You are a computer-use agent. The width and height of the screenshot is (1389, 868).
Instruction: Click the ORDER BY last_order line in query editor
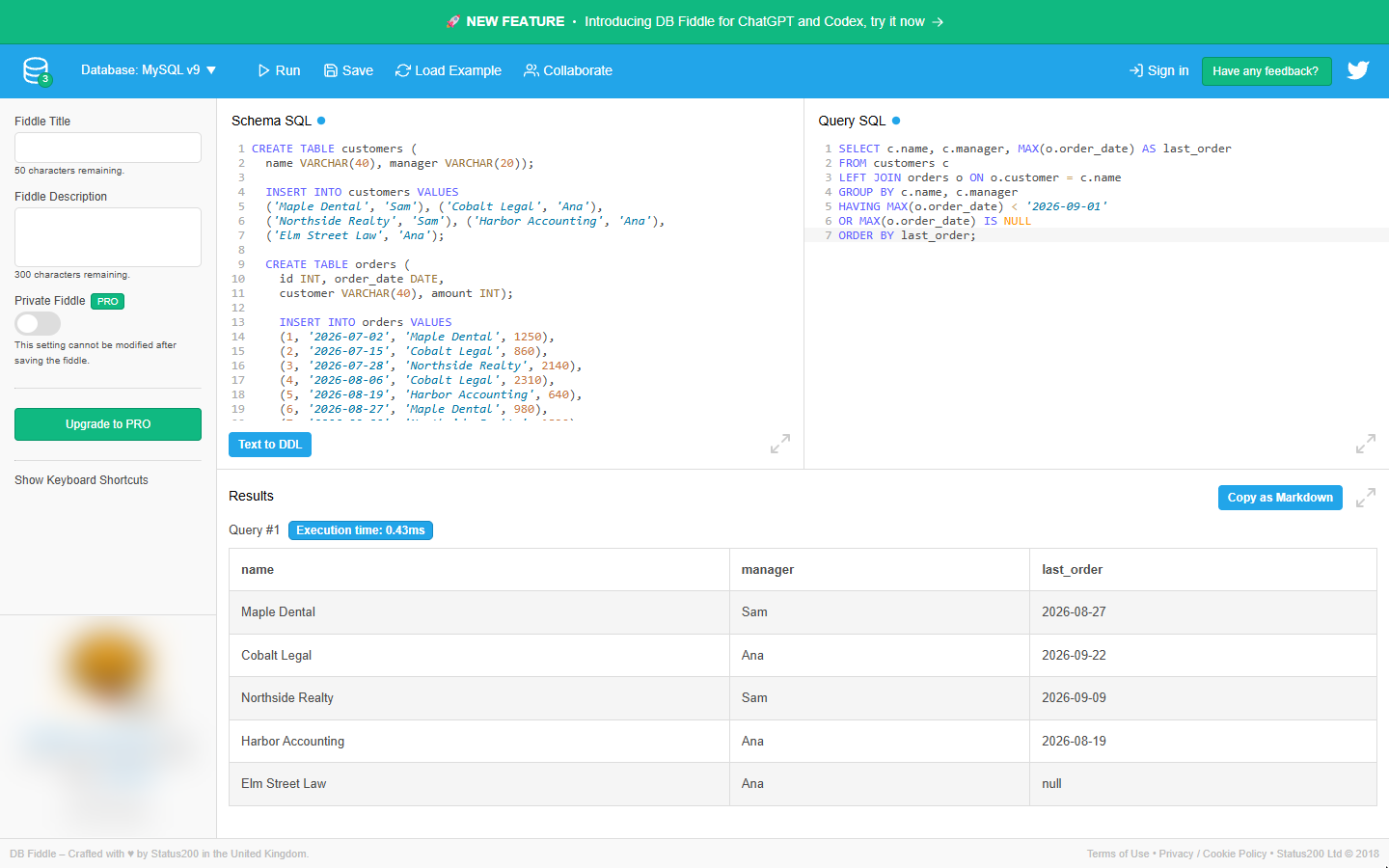[906, 235]
